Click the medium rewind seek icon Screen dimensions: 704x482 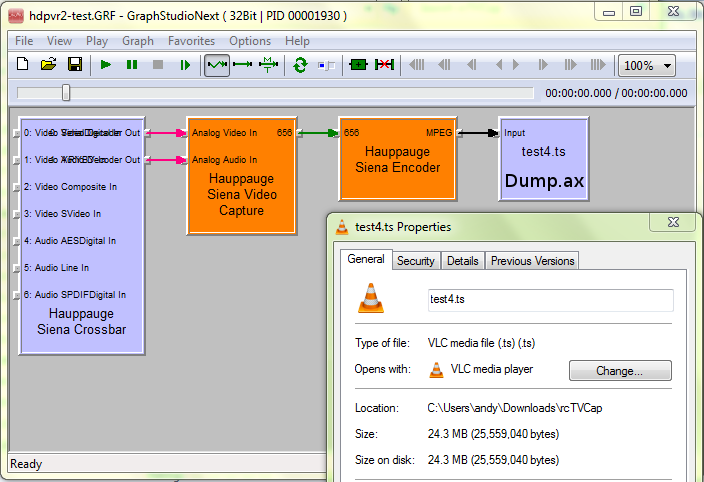[x=444, y=65]
